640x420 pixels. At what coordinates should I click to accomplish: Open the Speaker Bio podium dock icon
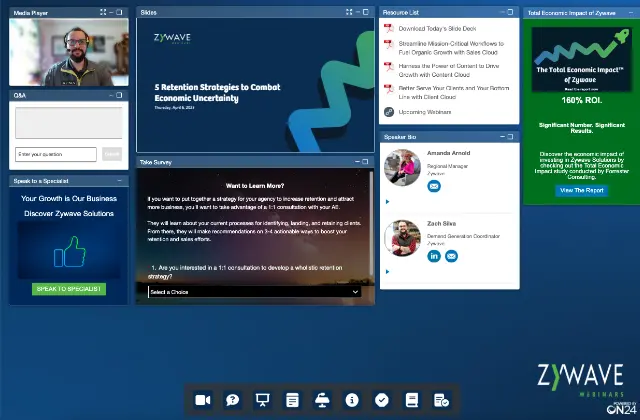pyautogui.click(x=322, y=400)
